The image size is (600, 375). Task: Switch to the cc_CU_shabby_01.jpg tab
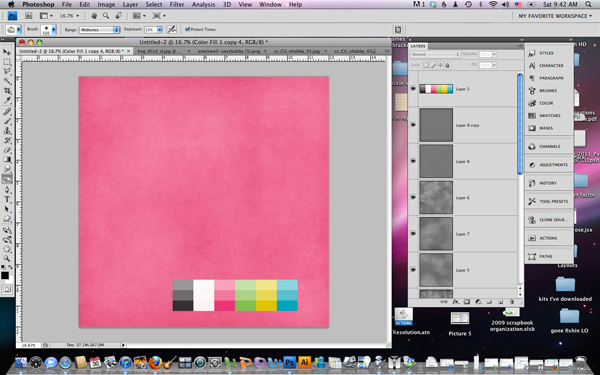298,51
